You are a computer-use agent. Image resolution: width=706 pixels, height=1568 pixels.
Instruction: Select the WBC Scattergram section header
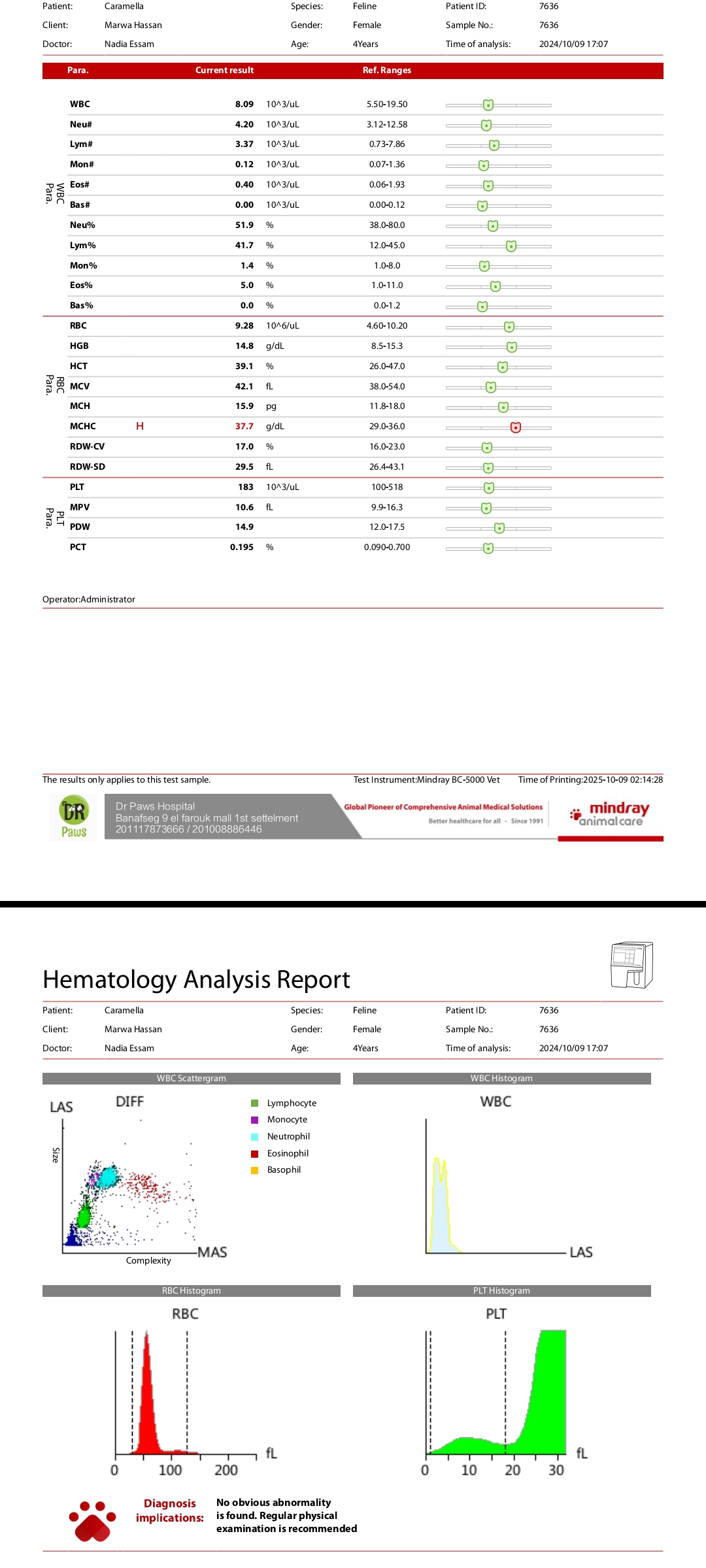(x=191, y=1079)
